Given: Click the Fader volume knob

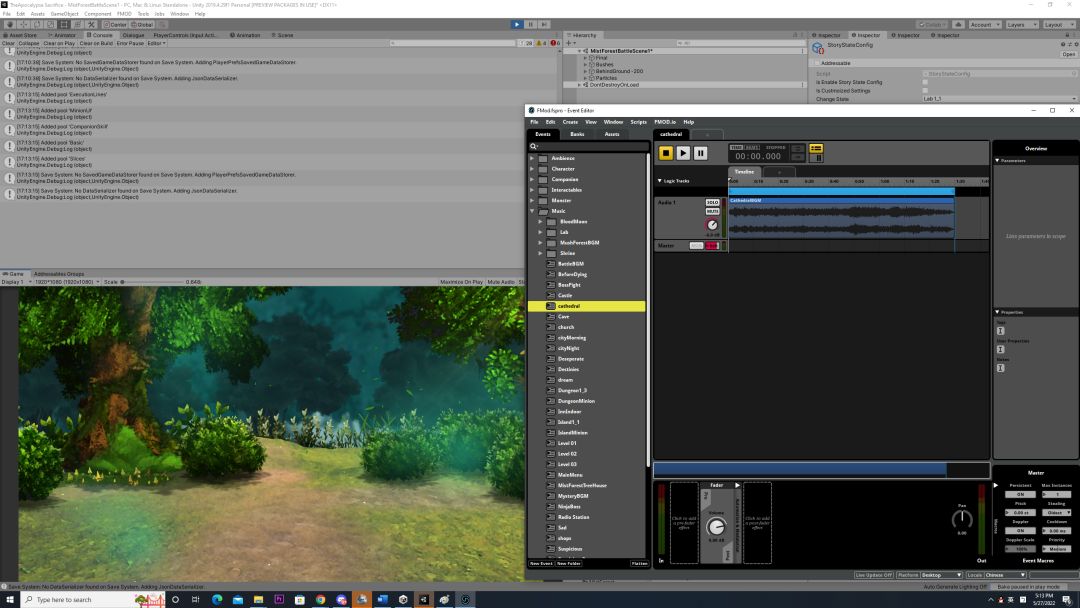Looking at the screenshot, I should 716,526.
